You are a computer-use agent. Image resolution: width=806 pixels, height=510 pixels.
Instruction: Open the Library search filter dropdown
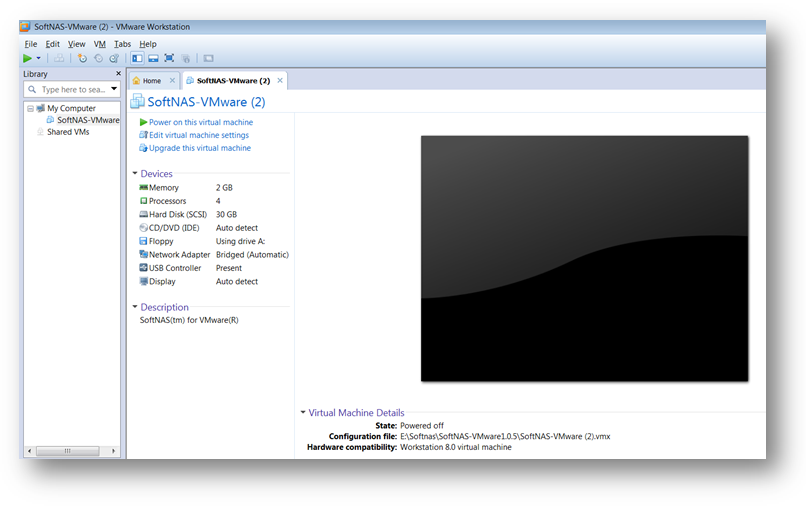(114, 89)
